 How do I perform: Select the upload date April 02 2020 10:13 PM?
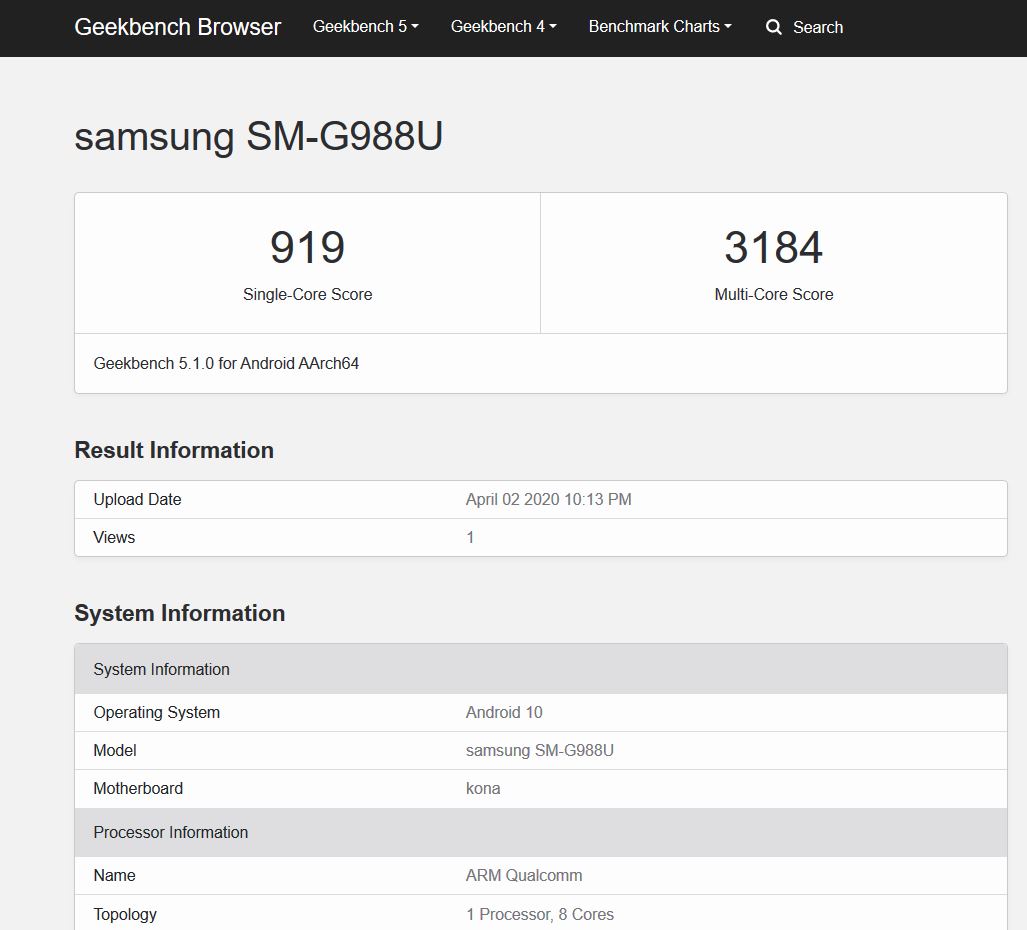(548, 499)
